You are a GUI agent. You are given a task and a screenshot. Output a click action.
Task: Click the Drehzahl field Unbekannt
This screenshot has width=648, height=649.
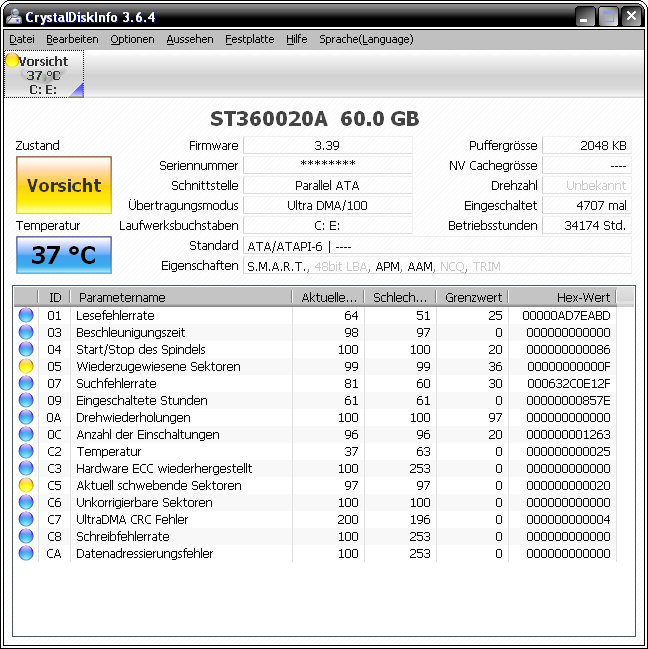587,185
